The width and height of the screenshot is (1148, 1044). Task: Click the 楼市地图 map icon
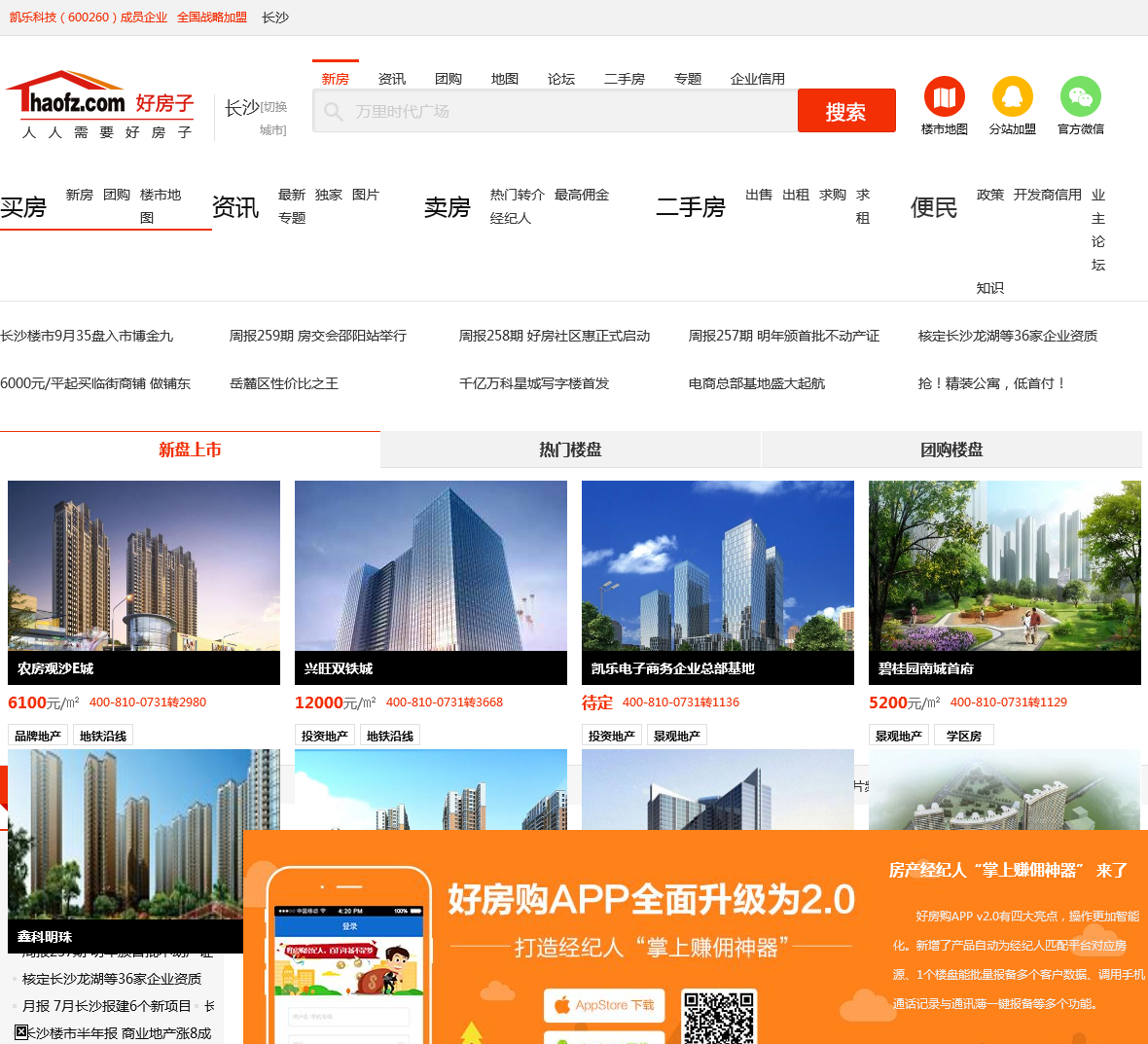[944, 96]
